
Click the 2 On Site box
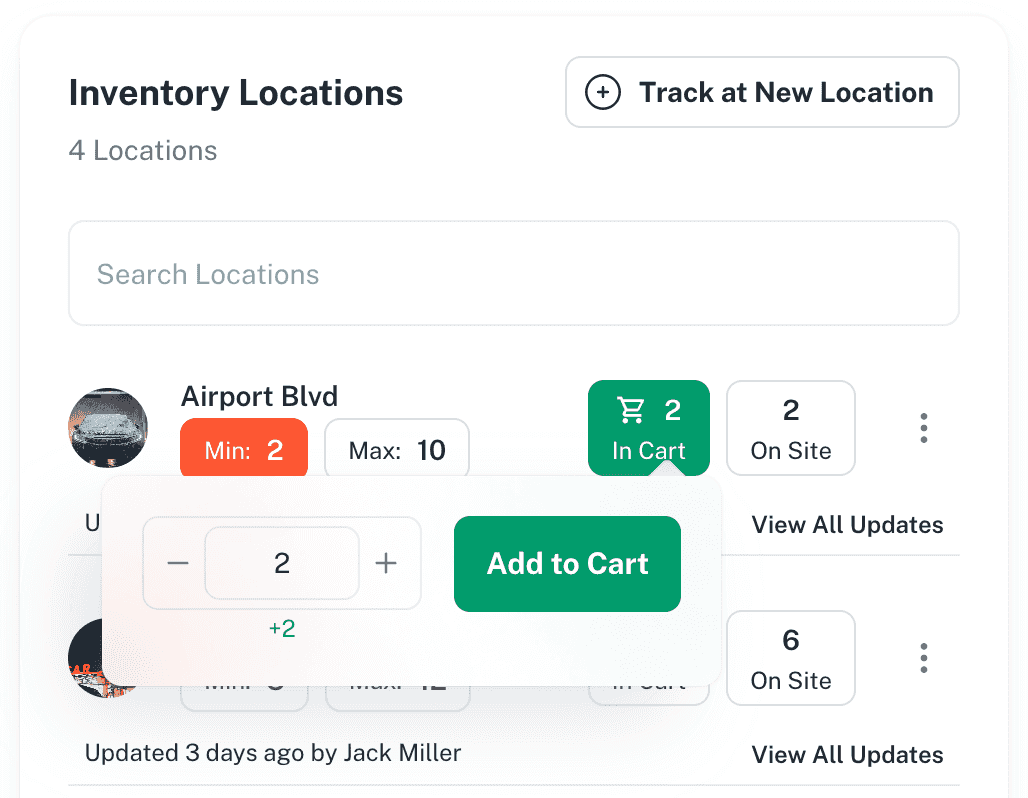[790, 428]
